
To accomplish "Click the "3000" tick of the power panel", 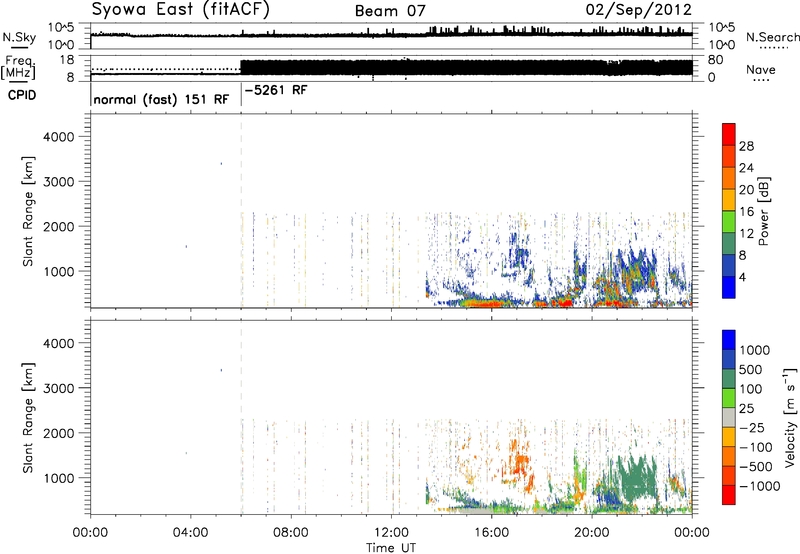I will (59, 182).
